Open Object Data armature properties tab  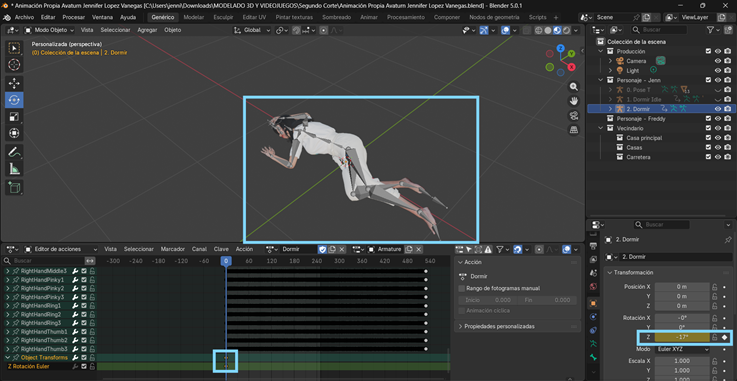point(593,344)
